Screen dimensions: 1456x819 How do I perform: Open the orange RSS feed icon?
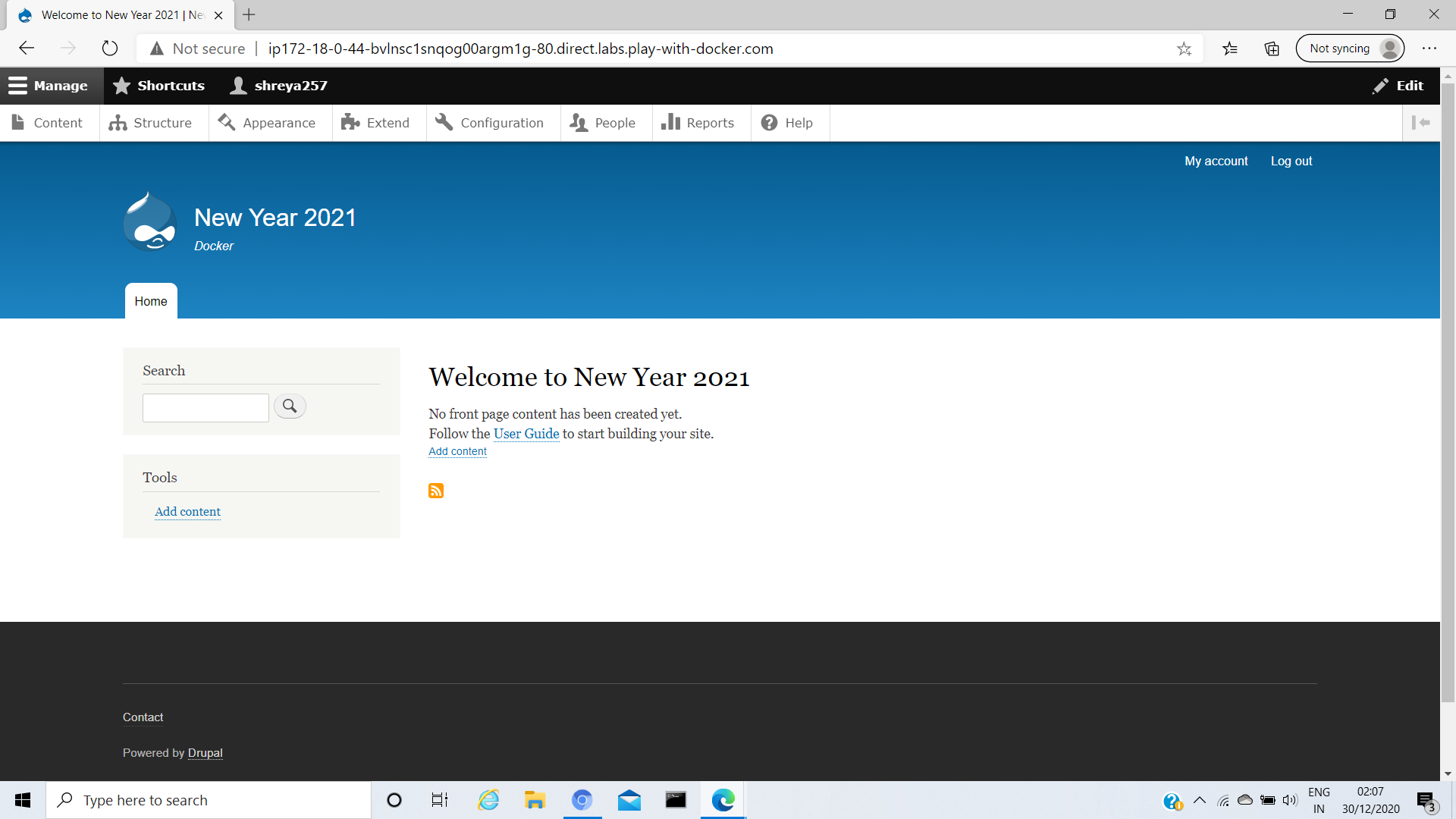(436, 491)
